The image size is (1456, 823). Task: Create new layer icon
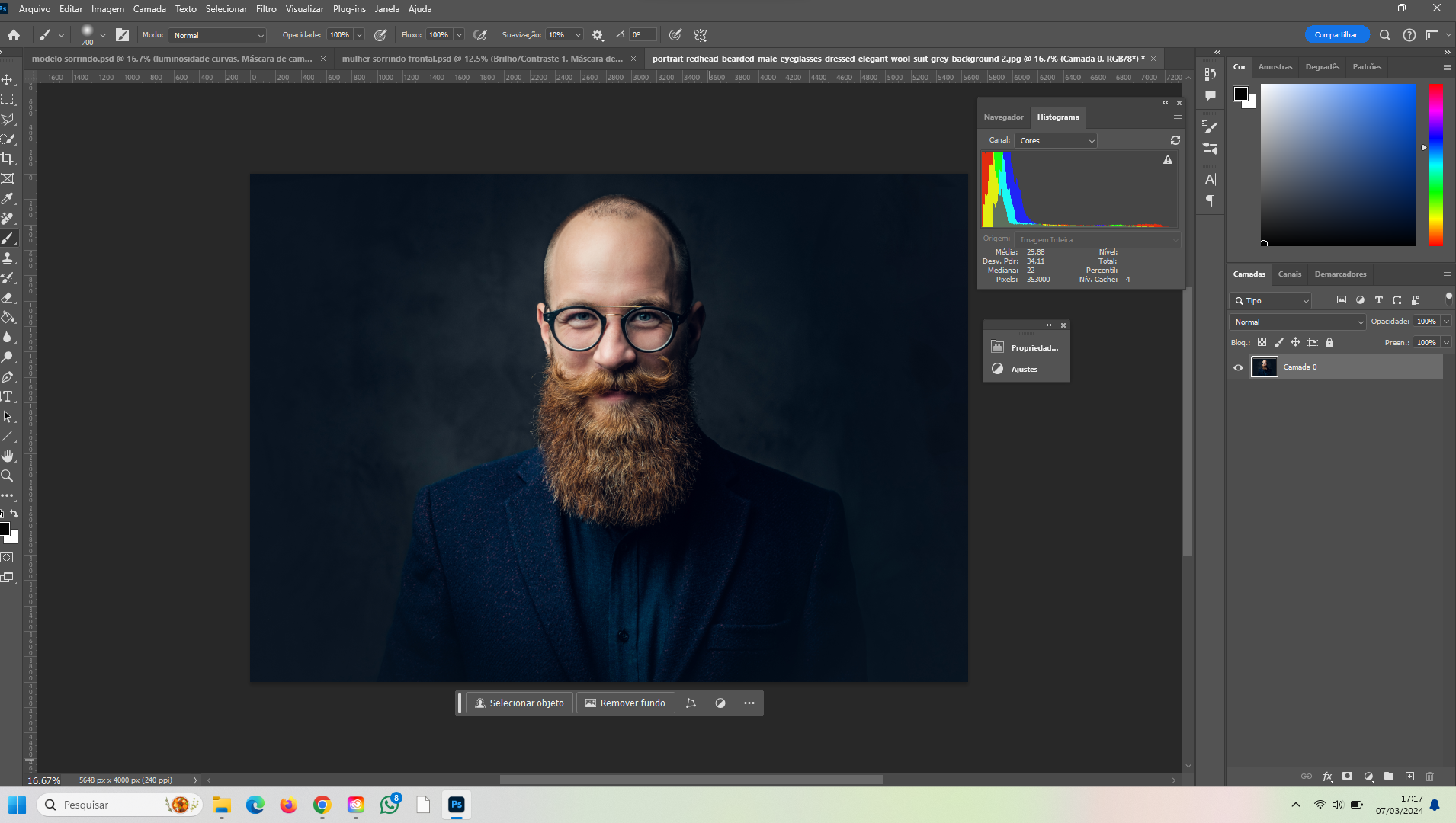tap(1409, 777)
